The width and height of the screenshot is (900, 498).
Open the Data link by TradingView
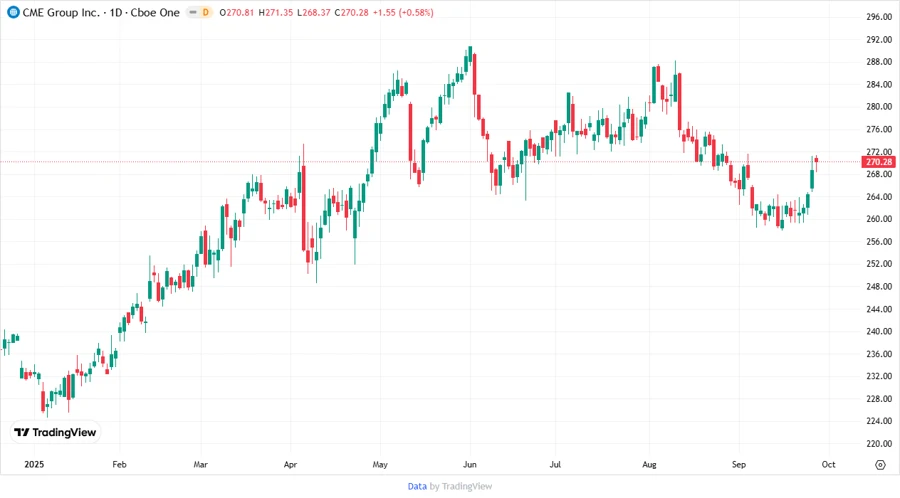tap(417, 486)
